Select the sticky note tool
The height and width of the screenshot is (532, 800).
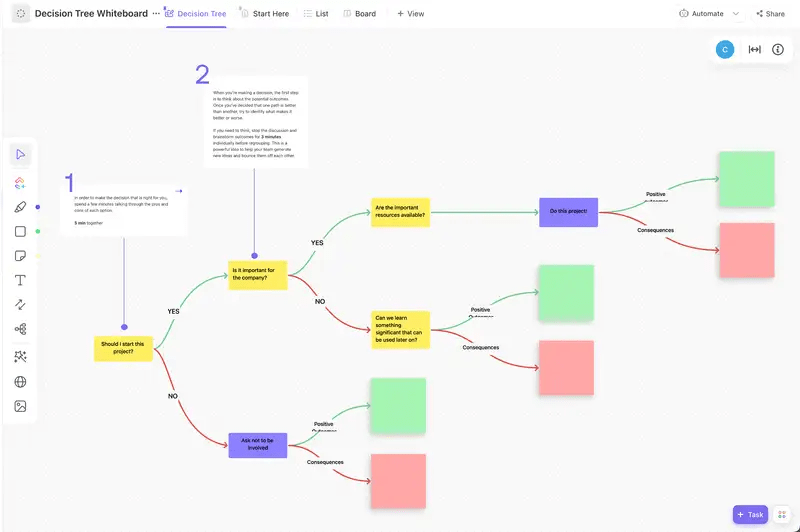click(20, 256)
